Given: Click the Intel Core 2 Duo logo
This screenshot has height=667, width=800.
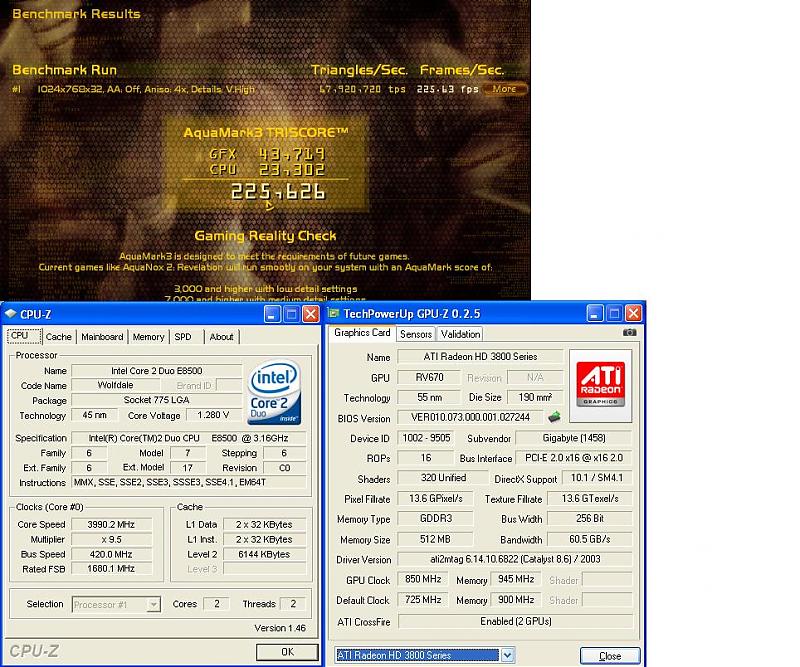Looking at the screenshot, I should [274, 392].
